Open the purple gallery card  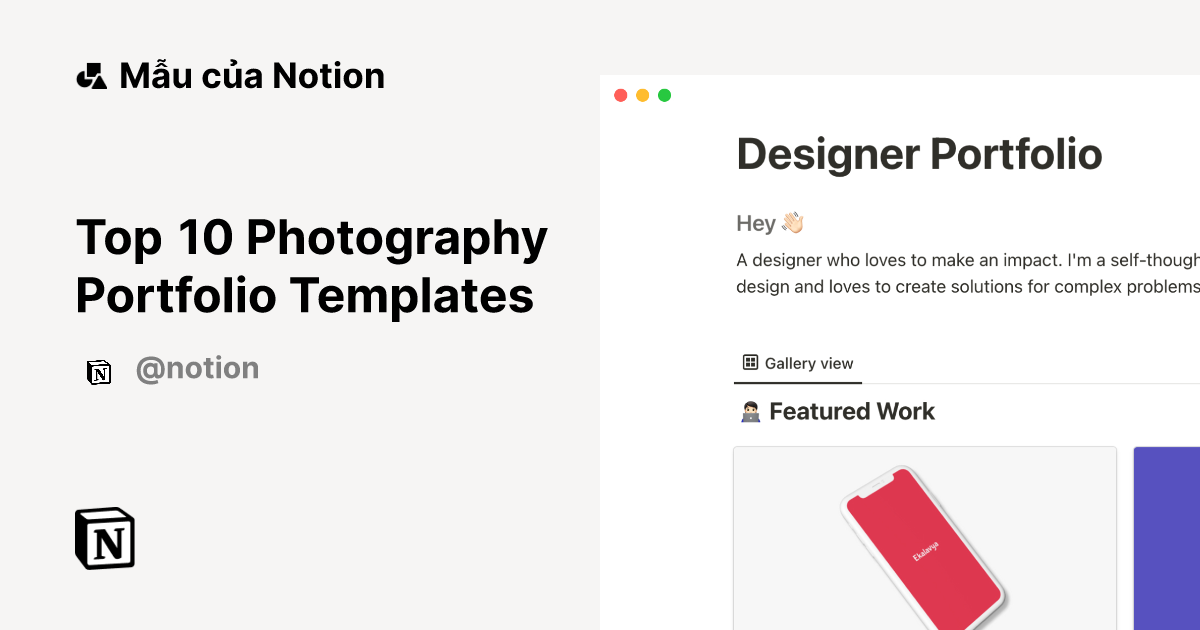point(1166,538)
